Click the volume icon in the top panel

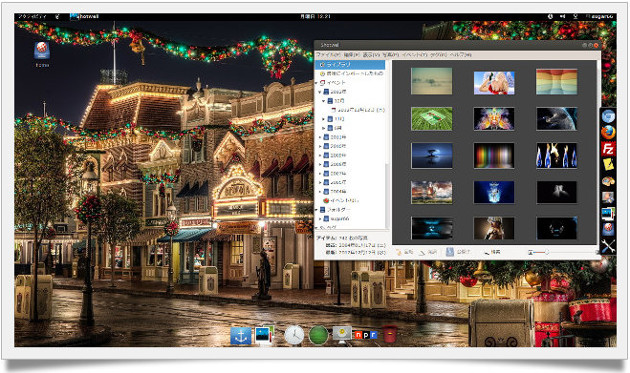[563, 16]
